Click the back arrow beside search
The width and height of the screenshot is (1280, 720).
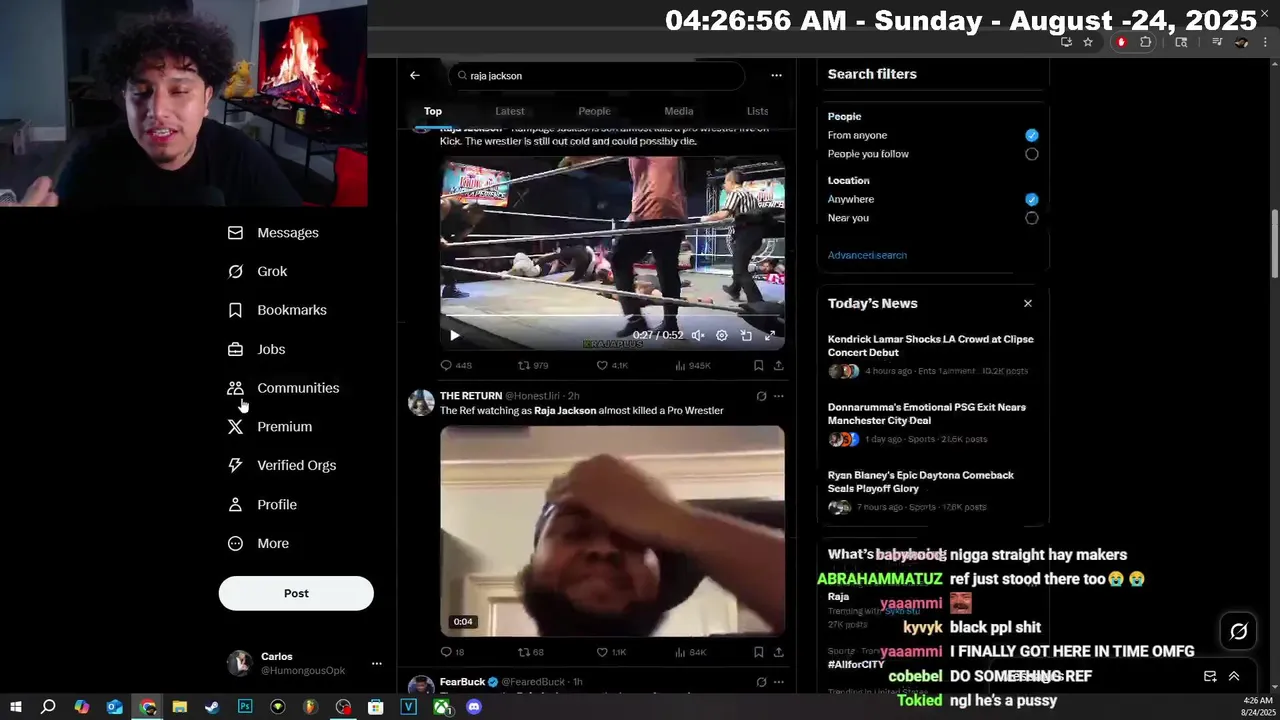pyautogui.click(x=415, y=75)
